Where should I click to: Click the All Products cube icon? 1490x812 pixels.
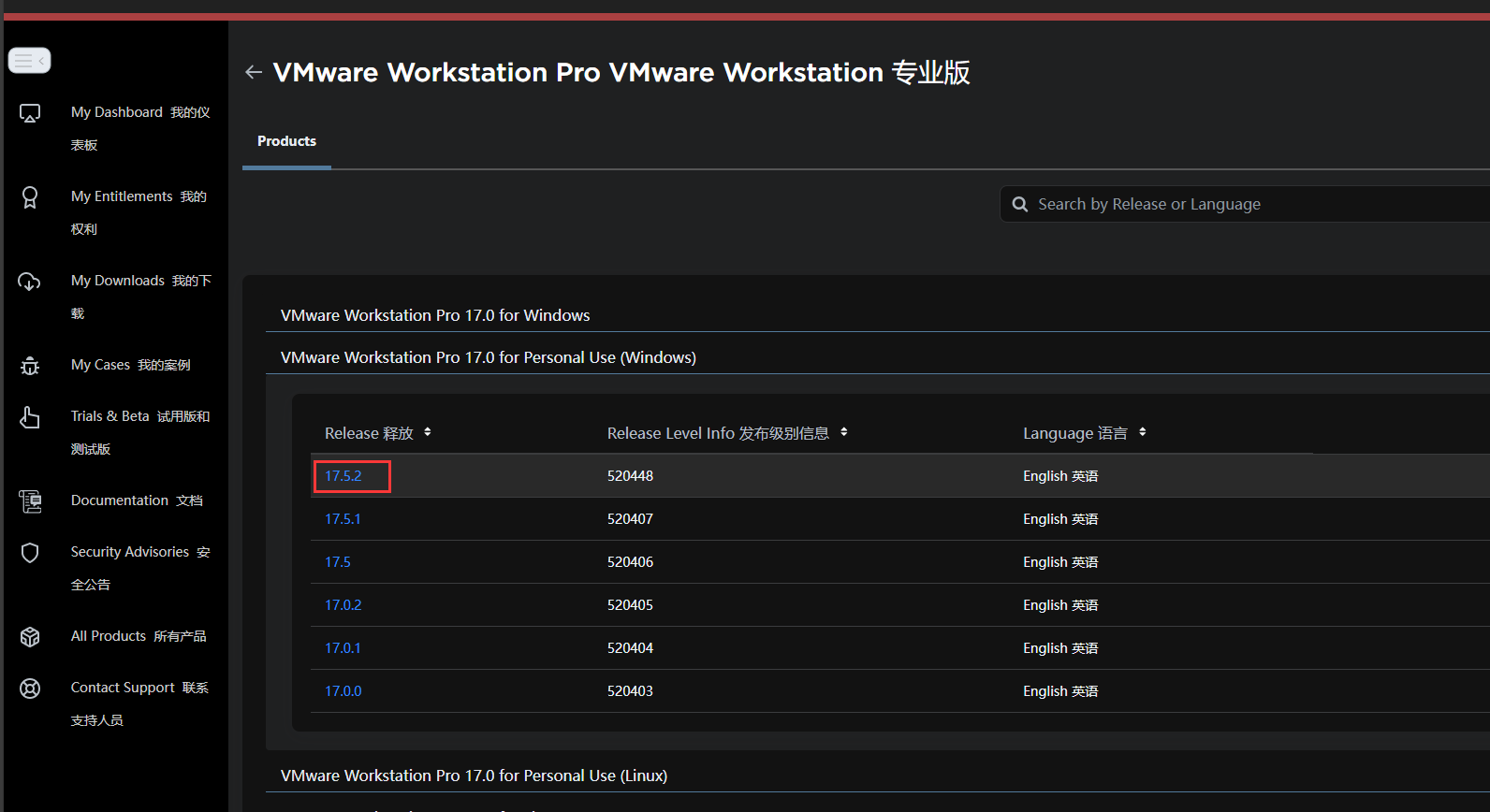[x=30, y=637]
